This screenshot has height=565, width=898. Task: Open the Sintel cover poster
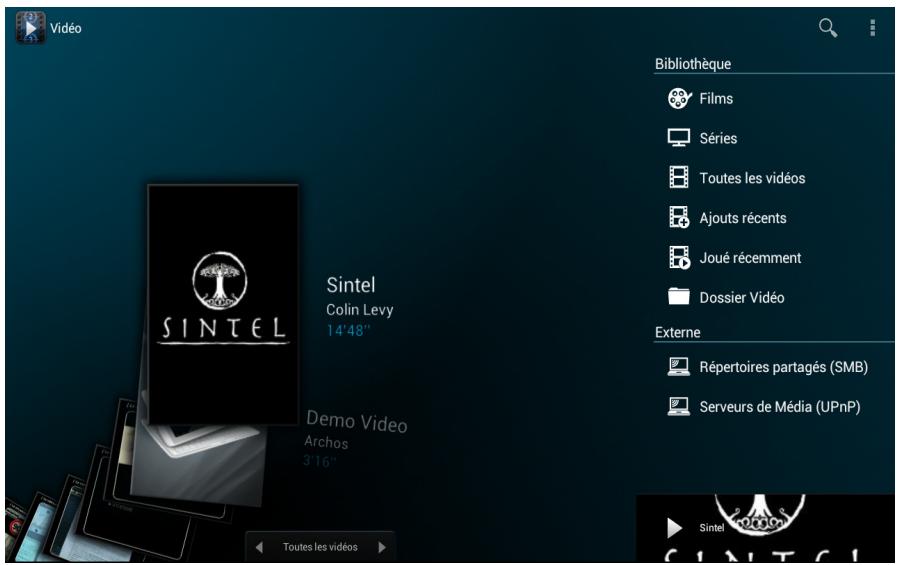point(223,304)
